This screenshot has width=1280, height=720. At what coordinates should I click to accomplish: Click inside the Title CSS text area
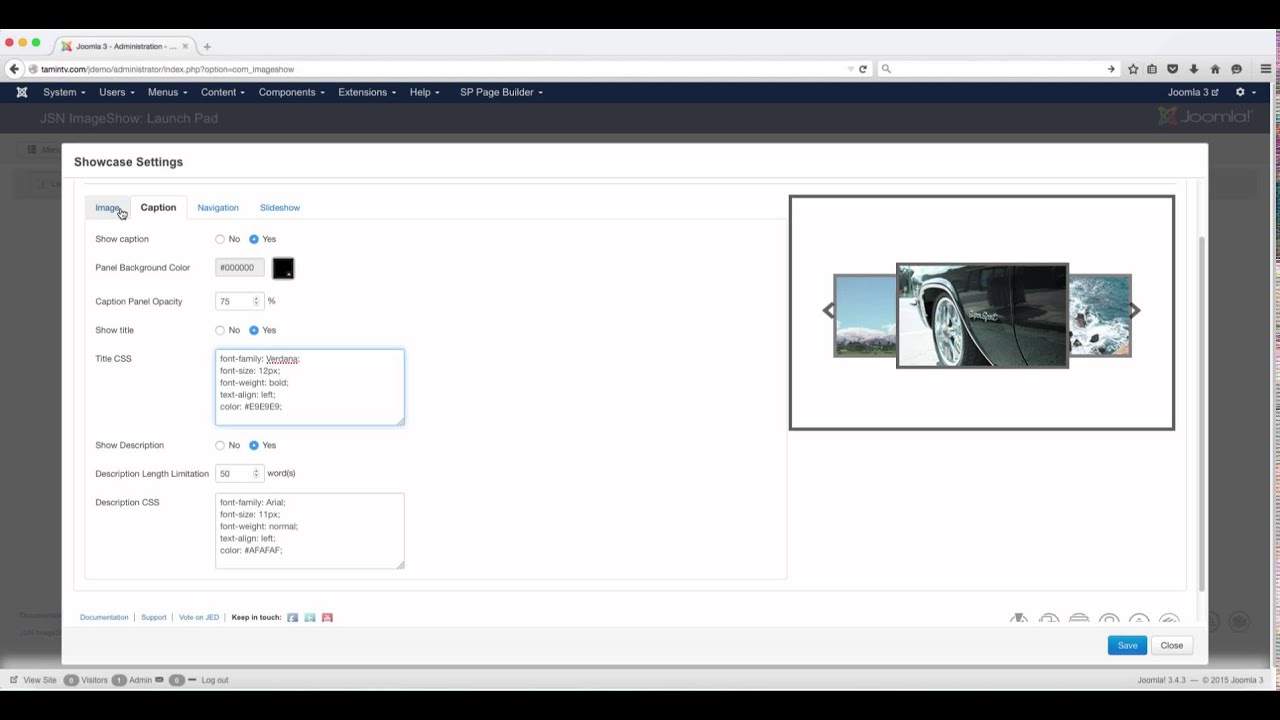(310, 387)
